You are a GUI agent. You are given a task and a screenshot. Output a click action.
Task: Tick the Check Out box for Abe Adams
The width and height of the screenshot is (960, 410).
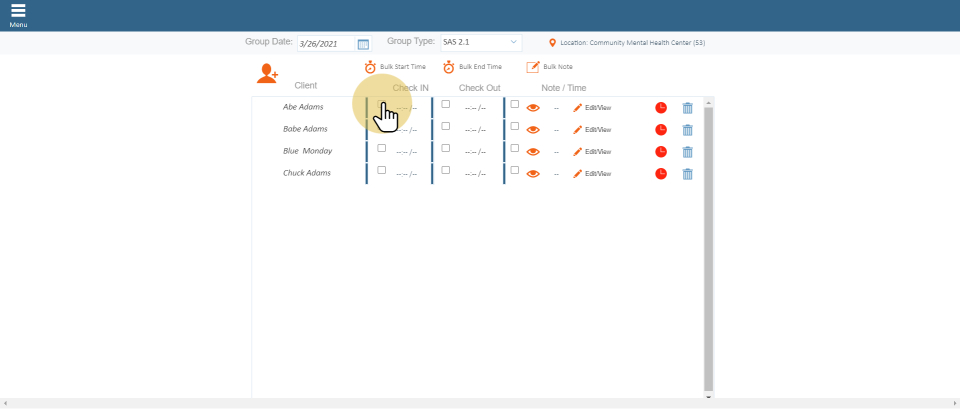point(446,104)
